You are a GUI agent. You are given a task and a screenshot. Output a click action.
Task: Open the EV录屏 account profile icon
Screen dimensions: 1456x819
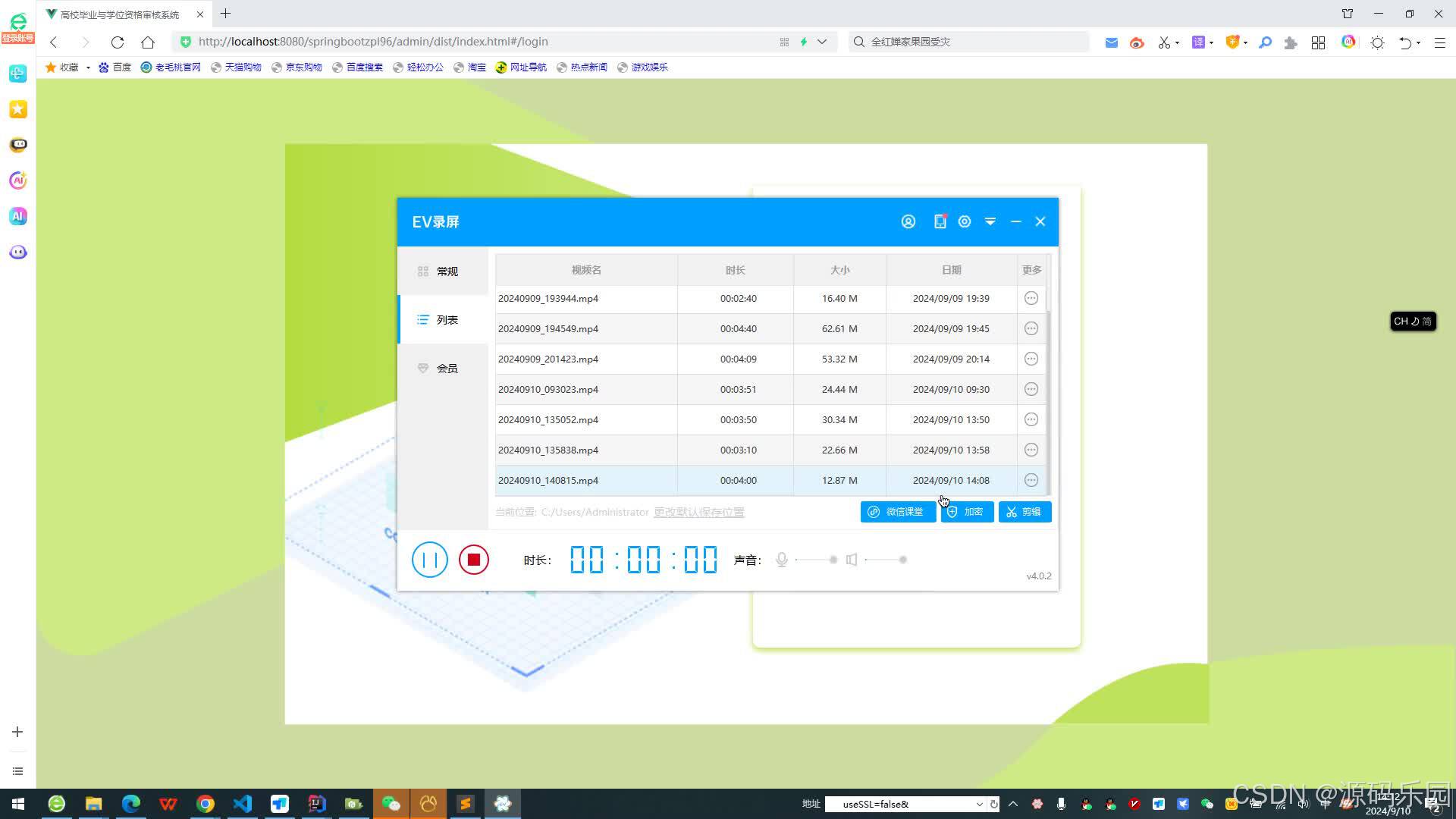[908, 221]
